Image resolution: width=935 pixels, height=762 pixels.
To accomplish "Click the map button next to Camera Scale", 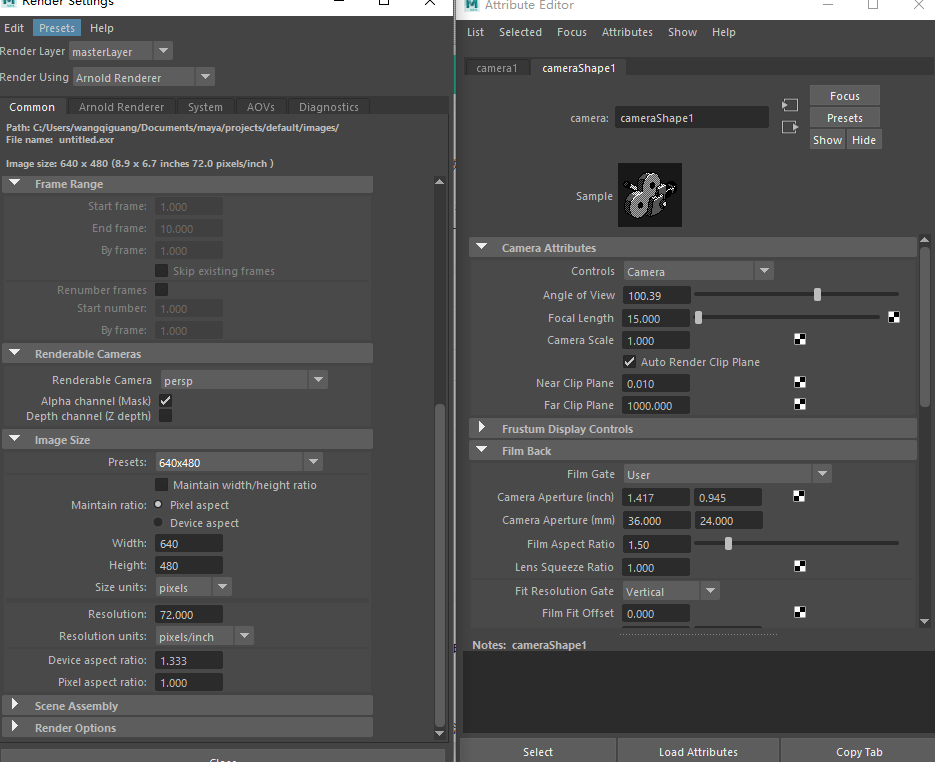I will (800, 339).
